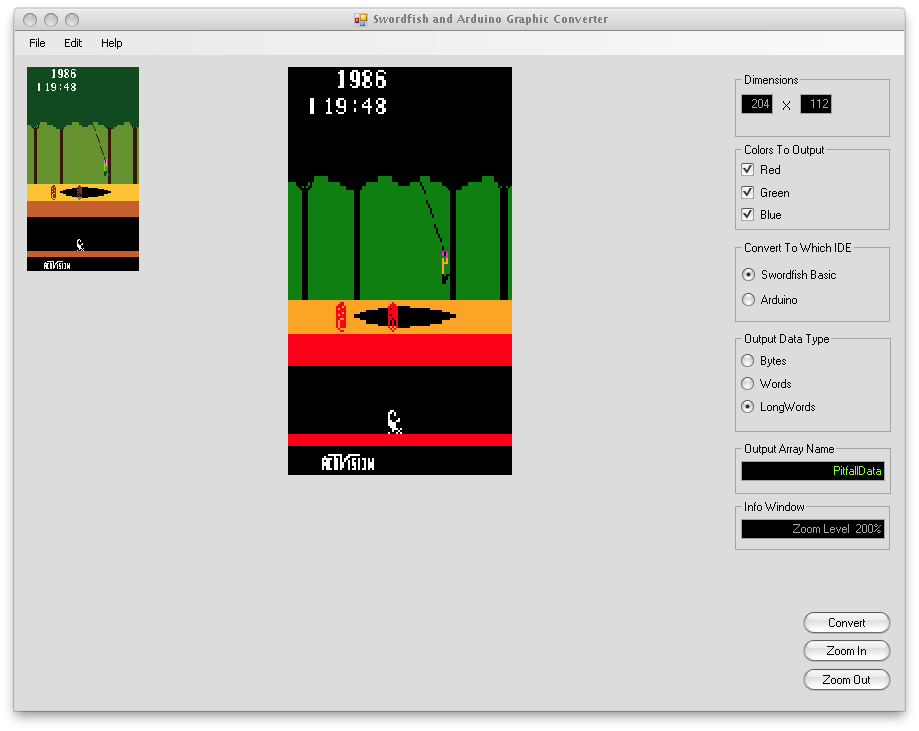Click the "Output Data Type" group label
The height and width of the screenshot is (731, 919).
tap(787, 339)
